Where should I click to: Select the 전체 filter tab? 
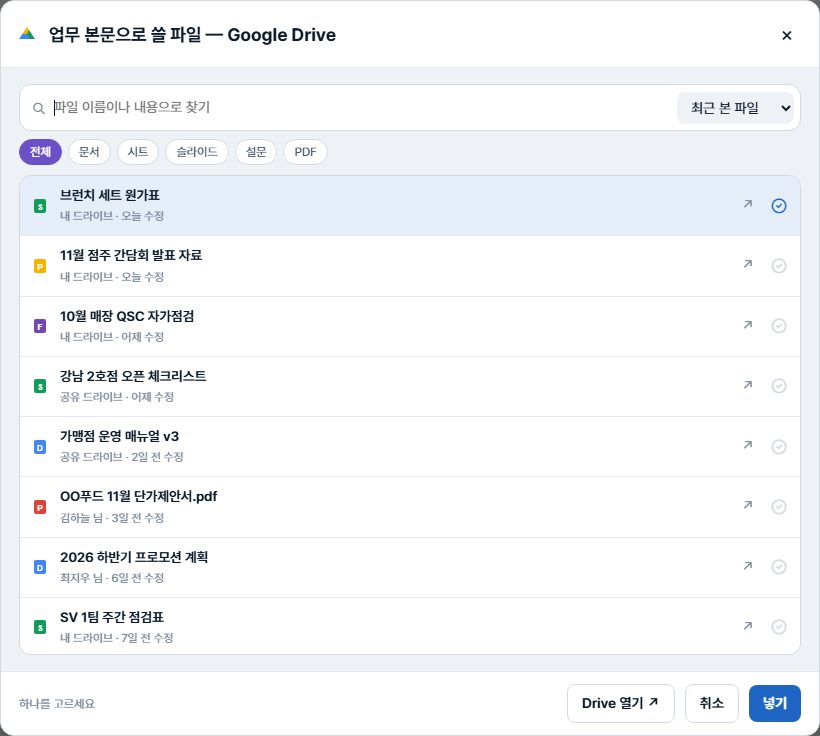click(40, 152)
